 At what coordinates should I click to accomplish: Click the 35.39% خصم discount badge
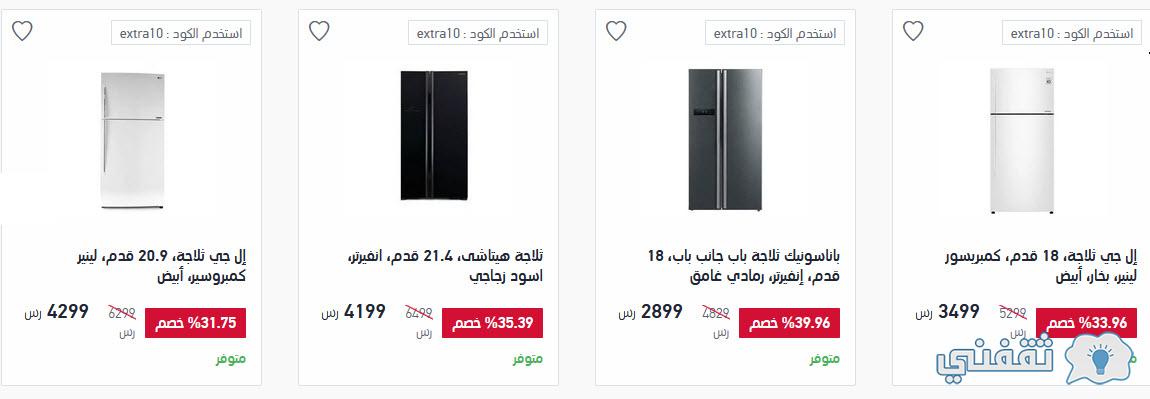[x=492, y=323]
